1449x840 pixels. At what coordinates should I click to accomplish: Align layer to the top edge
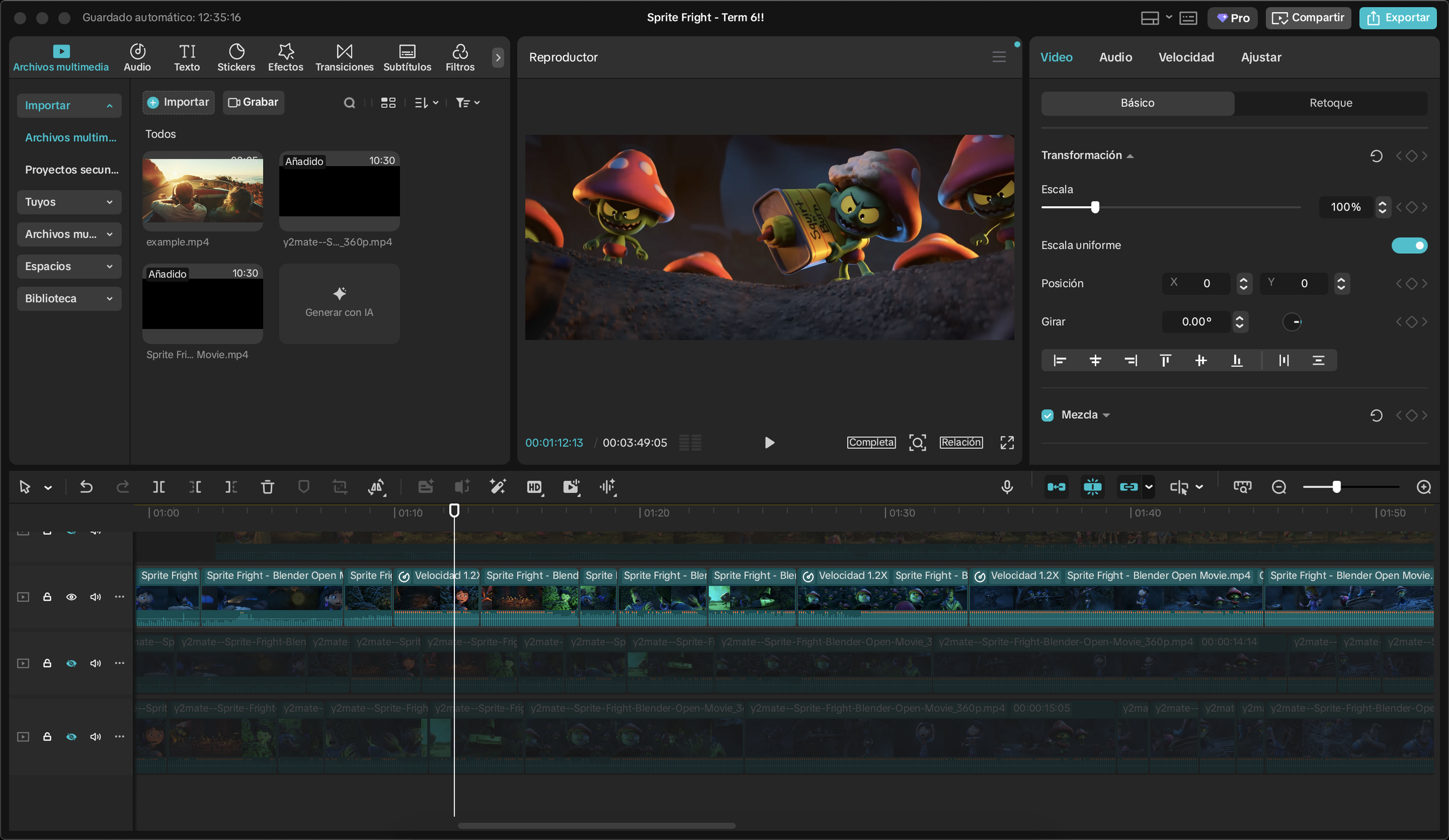1165,360
